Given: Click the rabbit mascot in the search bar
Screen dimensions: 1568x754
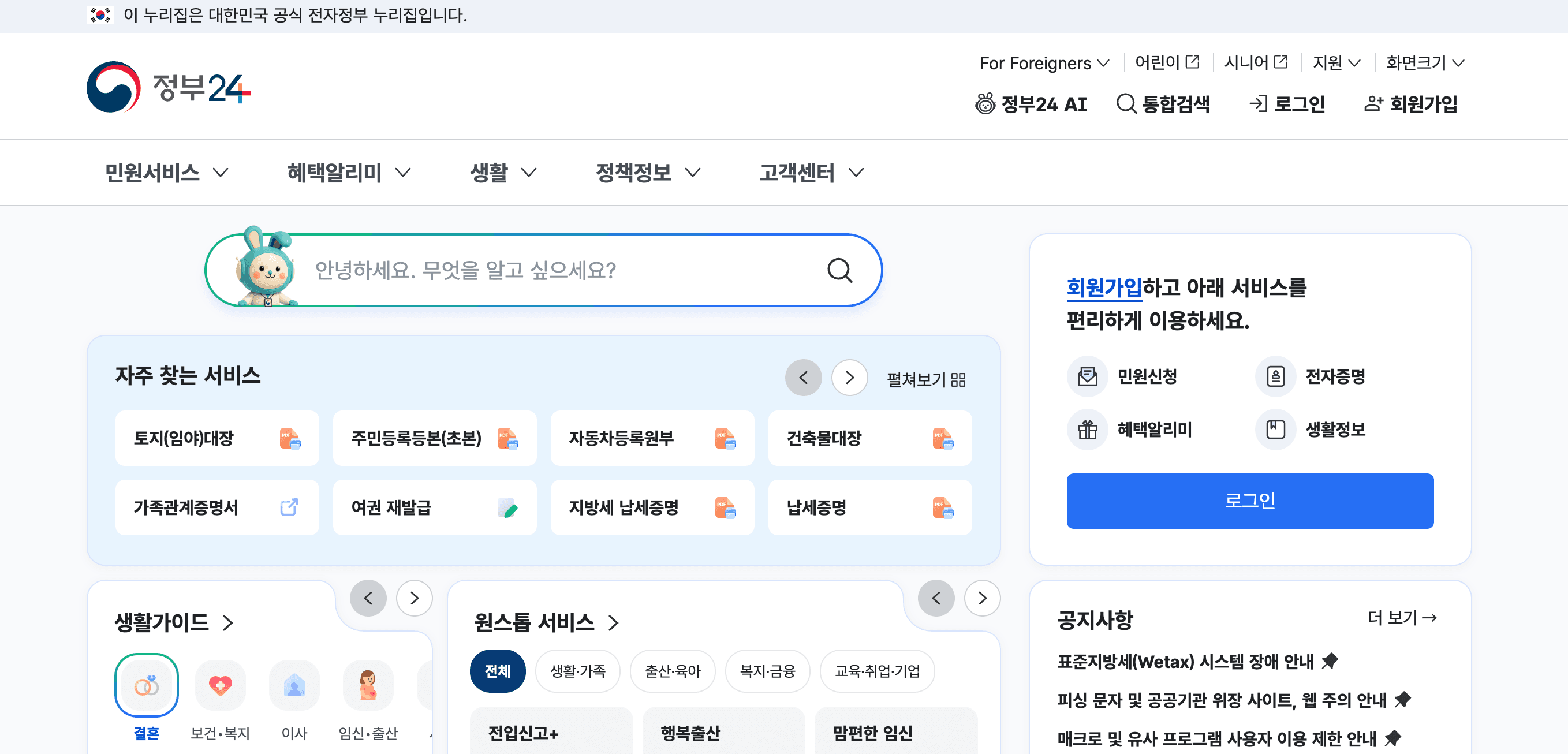Looking at the screenshot, I should tap(267, 267).
